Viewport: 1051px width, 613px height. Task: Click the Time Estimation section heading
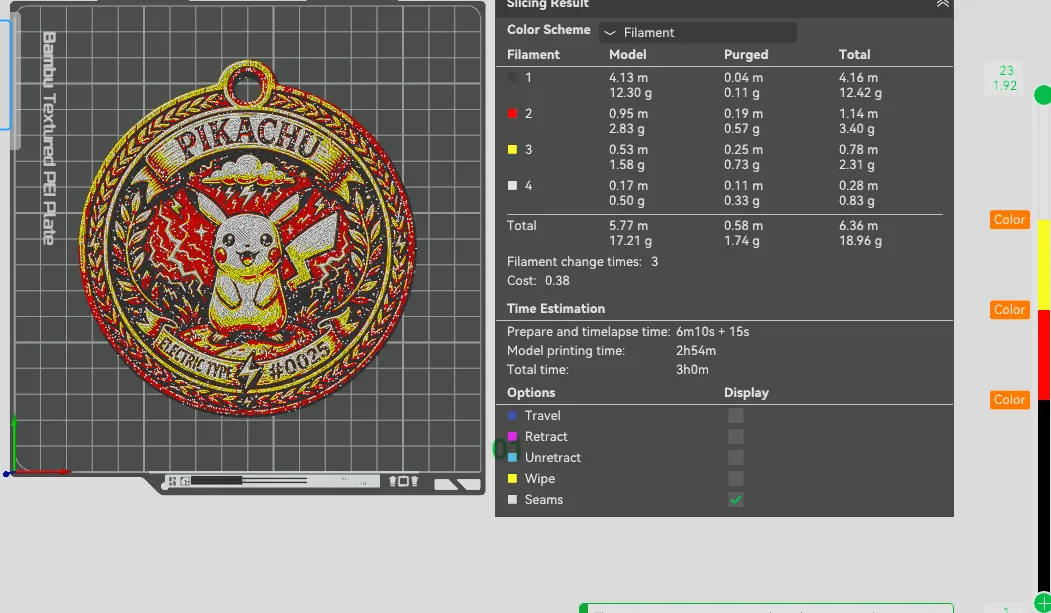point(556,308)
